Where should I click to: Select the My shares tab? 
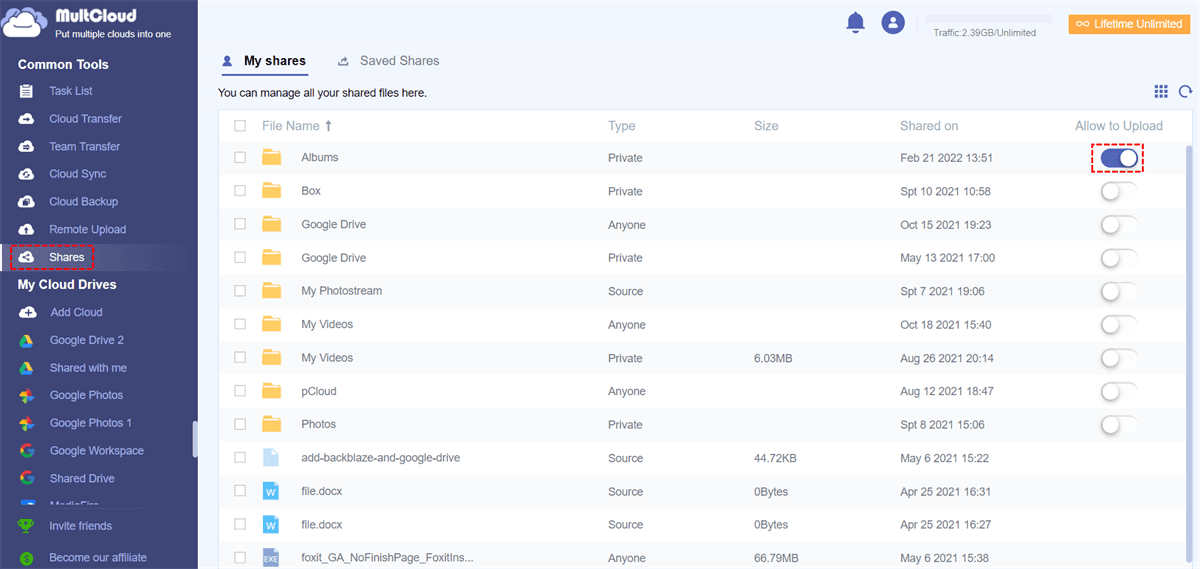[x=274, y=61]
